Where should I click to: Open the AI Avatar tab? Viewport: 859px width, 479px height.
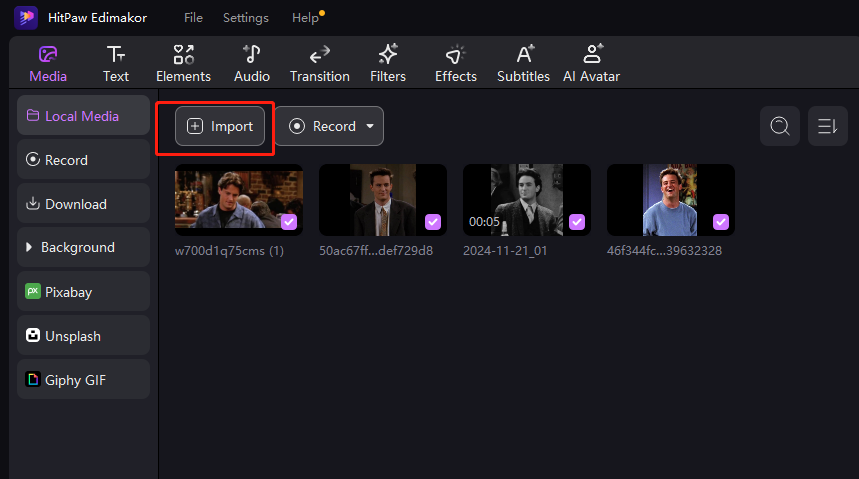592,64
